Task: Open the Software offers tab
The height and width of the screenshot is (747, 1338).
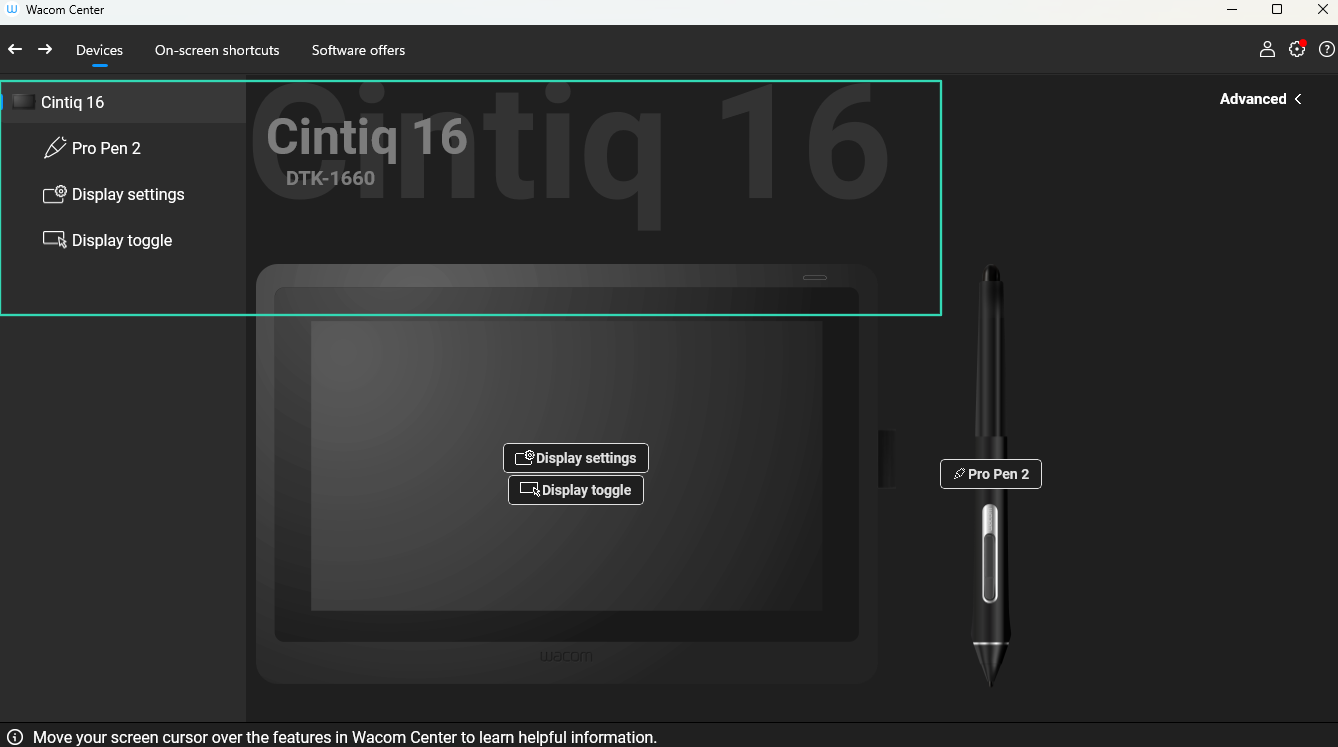Action: 358,50
